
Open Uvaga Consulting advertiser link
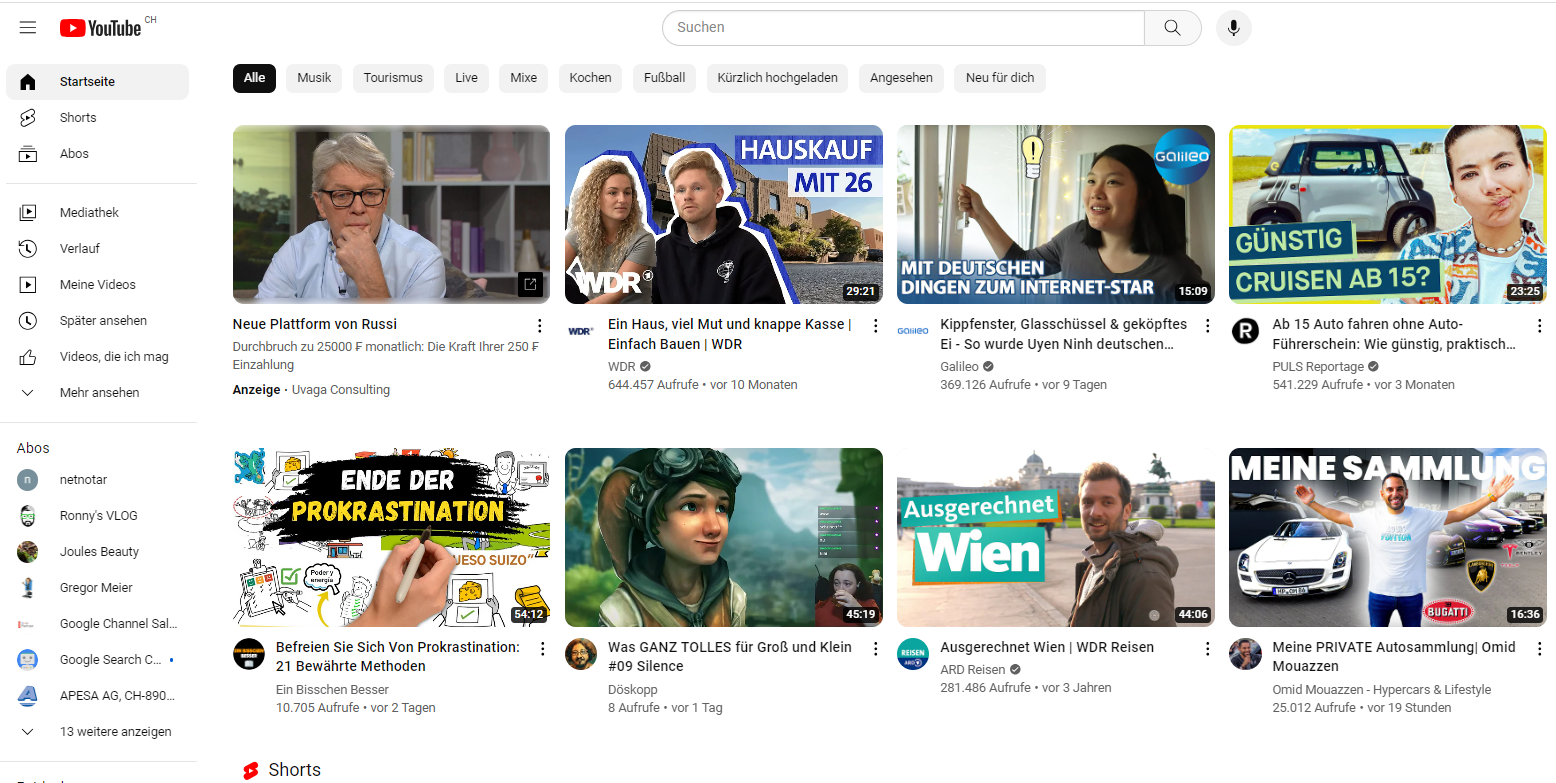click(341, 390)
